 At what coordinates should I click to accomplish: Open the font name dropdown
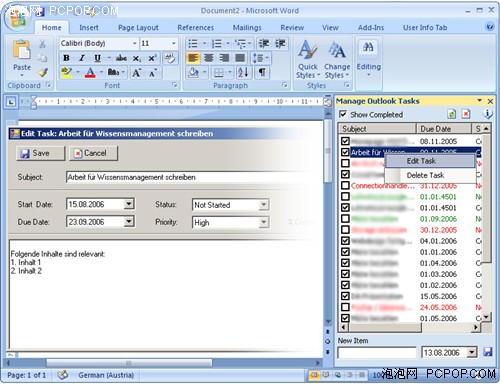click(x=135, y=43)
